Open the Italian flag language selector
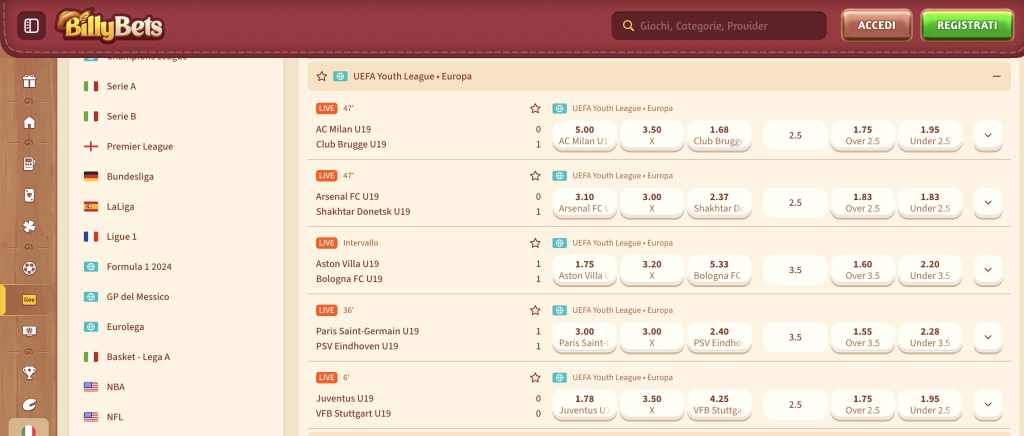The image size is (1024, 436). (x=29, y=430)
